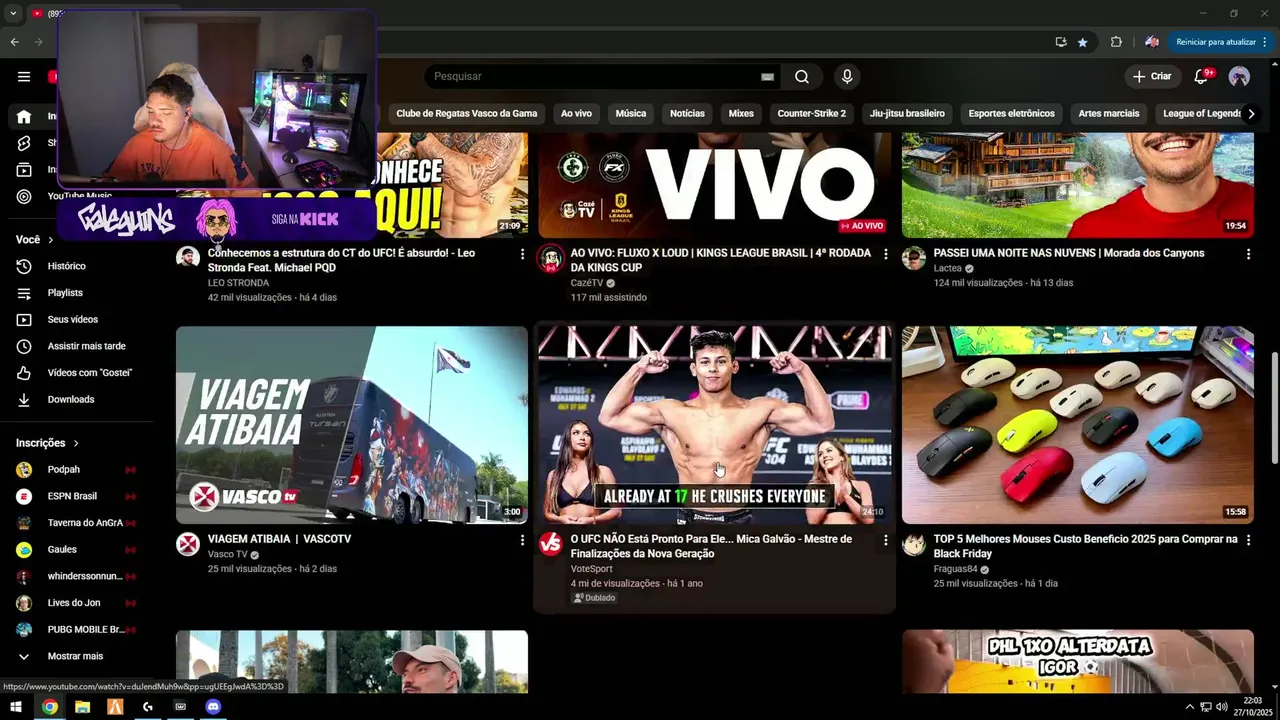Select the Counter-Strike 2 filter chip
The width and height of the screenshot is (1280, 720).
[812, 113]
